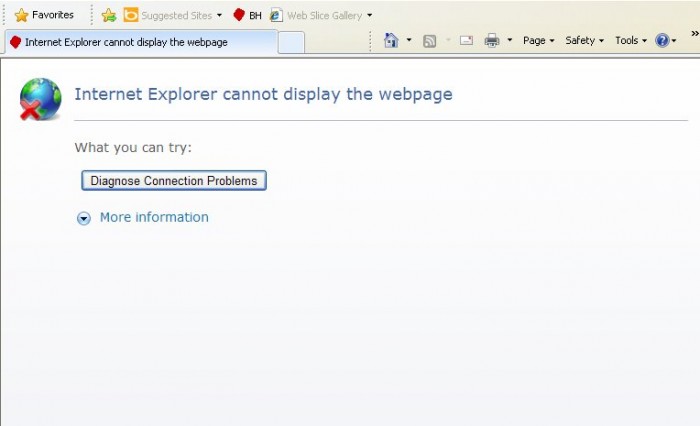The image size is (700, 426).
Task: Open the BH favorites bookmark
Action: pos(247,15)
